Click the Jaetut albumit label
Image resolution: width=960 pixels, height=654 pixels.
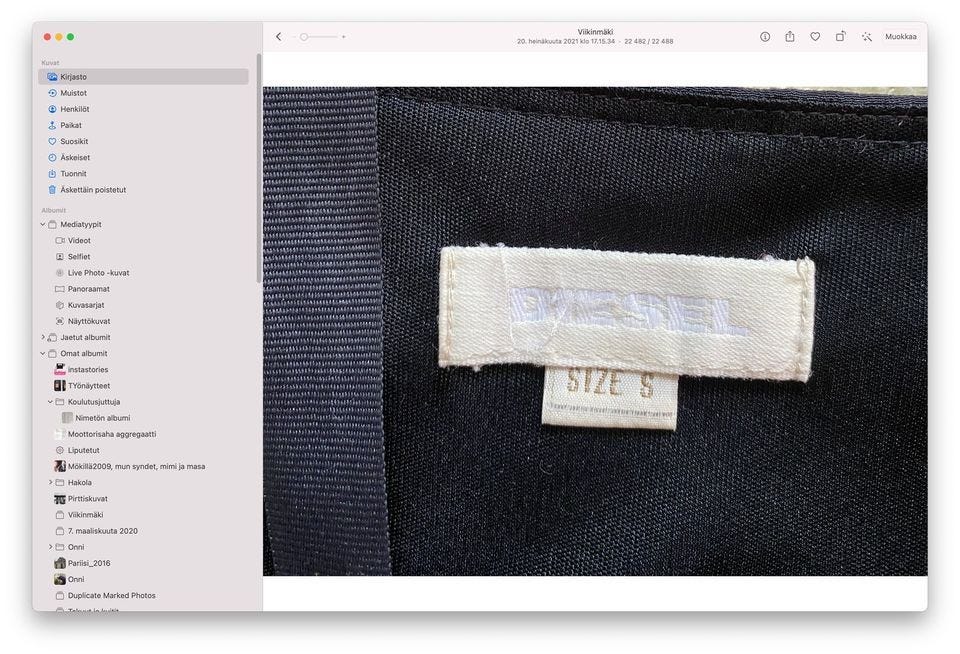click(x=85, y=337)
